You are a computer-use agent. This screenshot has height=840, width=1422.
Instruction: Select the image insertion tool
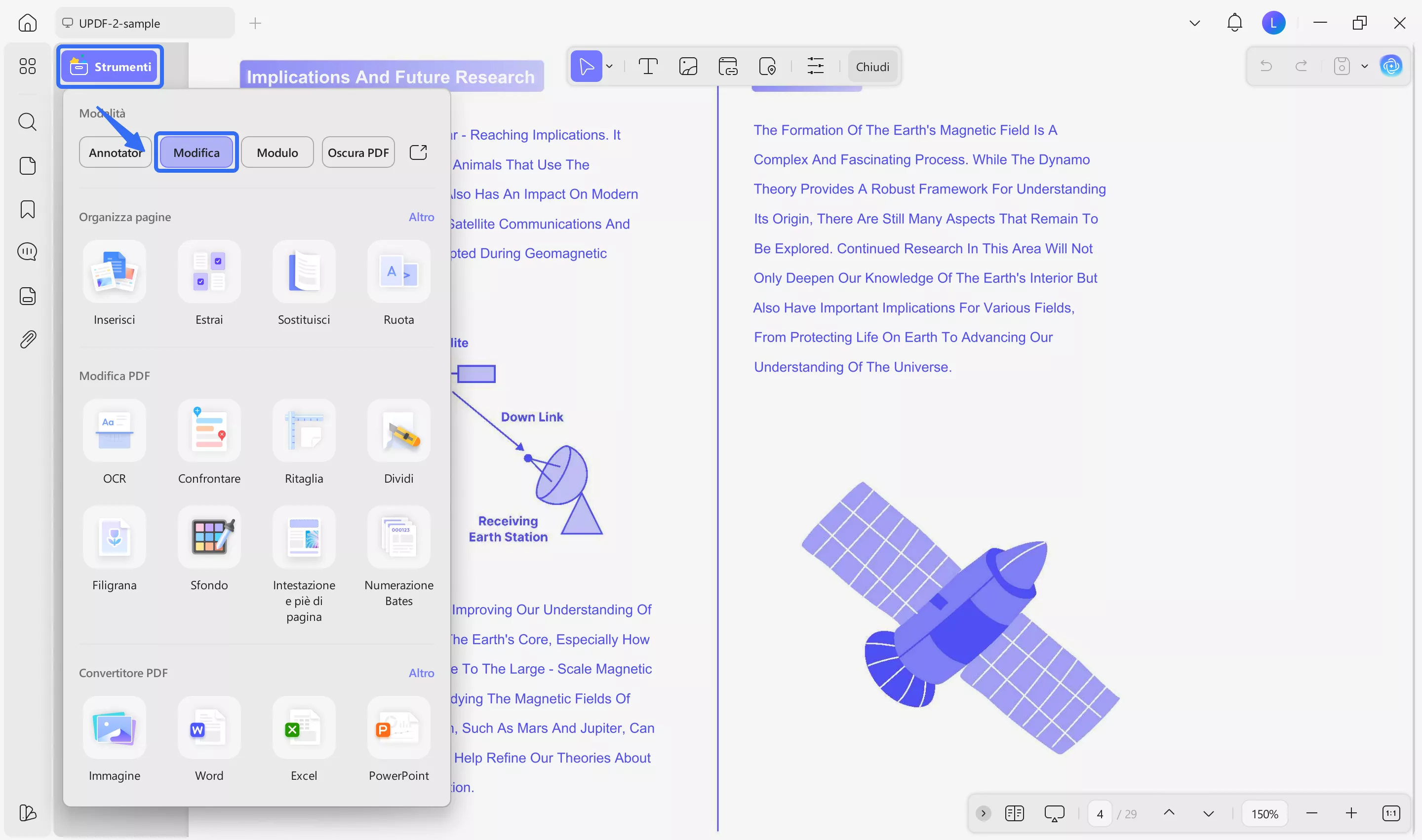tap(687, 66)
